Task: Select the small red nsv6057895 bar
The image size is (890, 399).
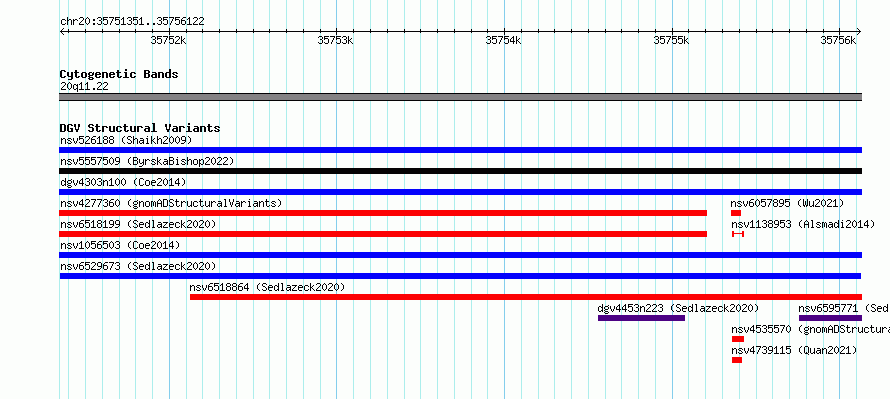Action: 736,213
